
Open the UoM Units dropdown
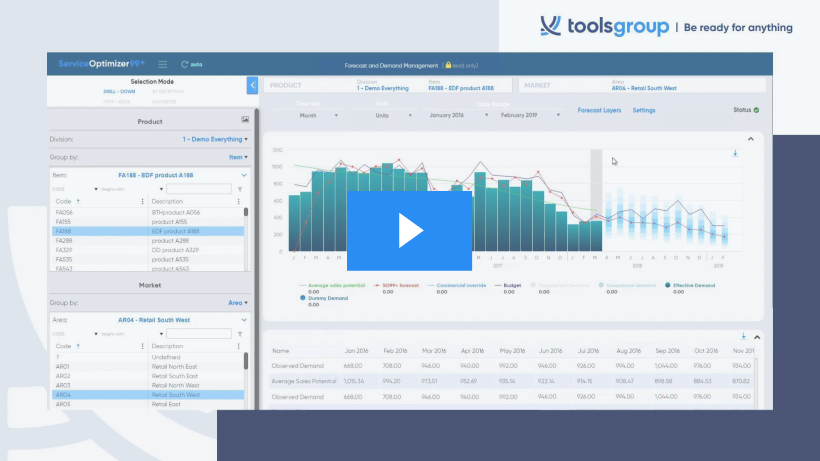[x=393, y=116]
